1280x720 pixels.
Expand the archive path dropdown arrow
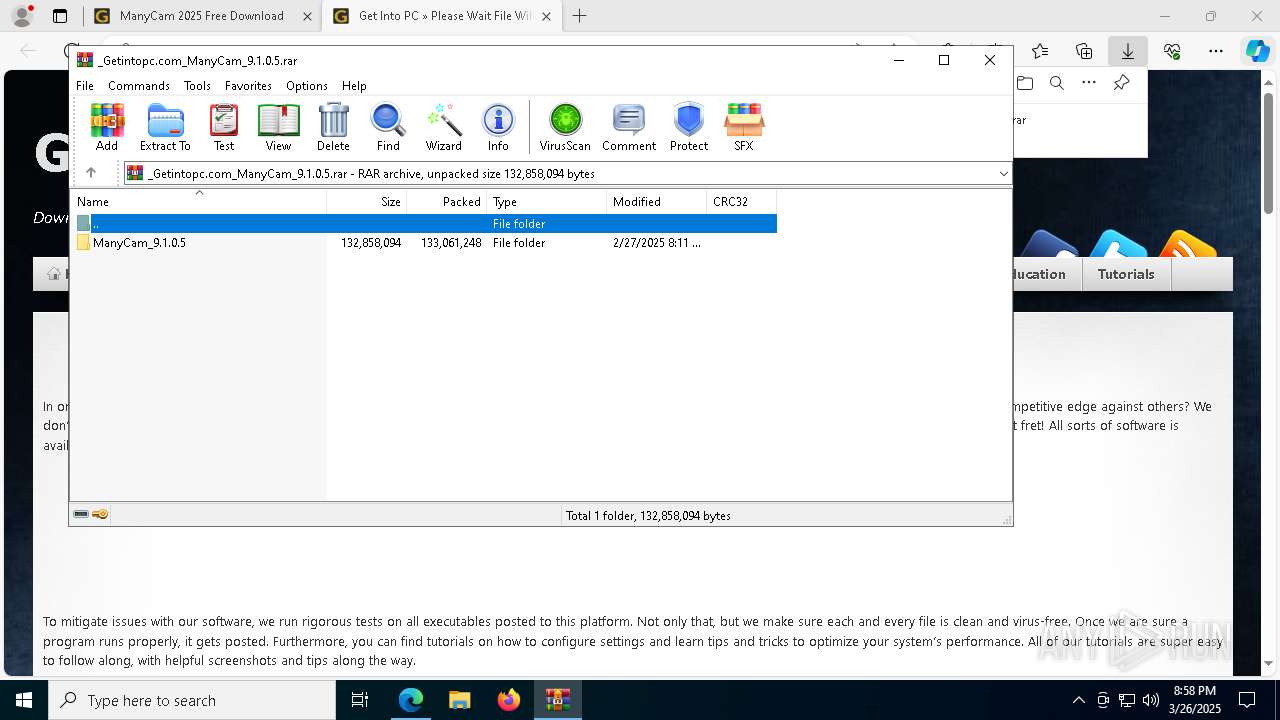(1003, 174)
